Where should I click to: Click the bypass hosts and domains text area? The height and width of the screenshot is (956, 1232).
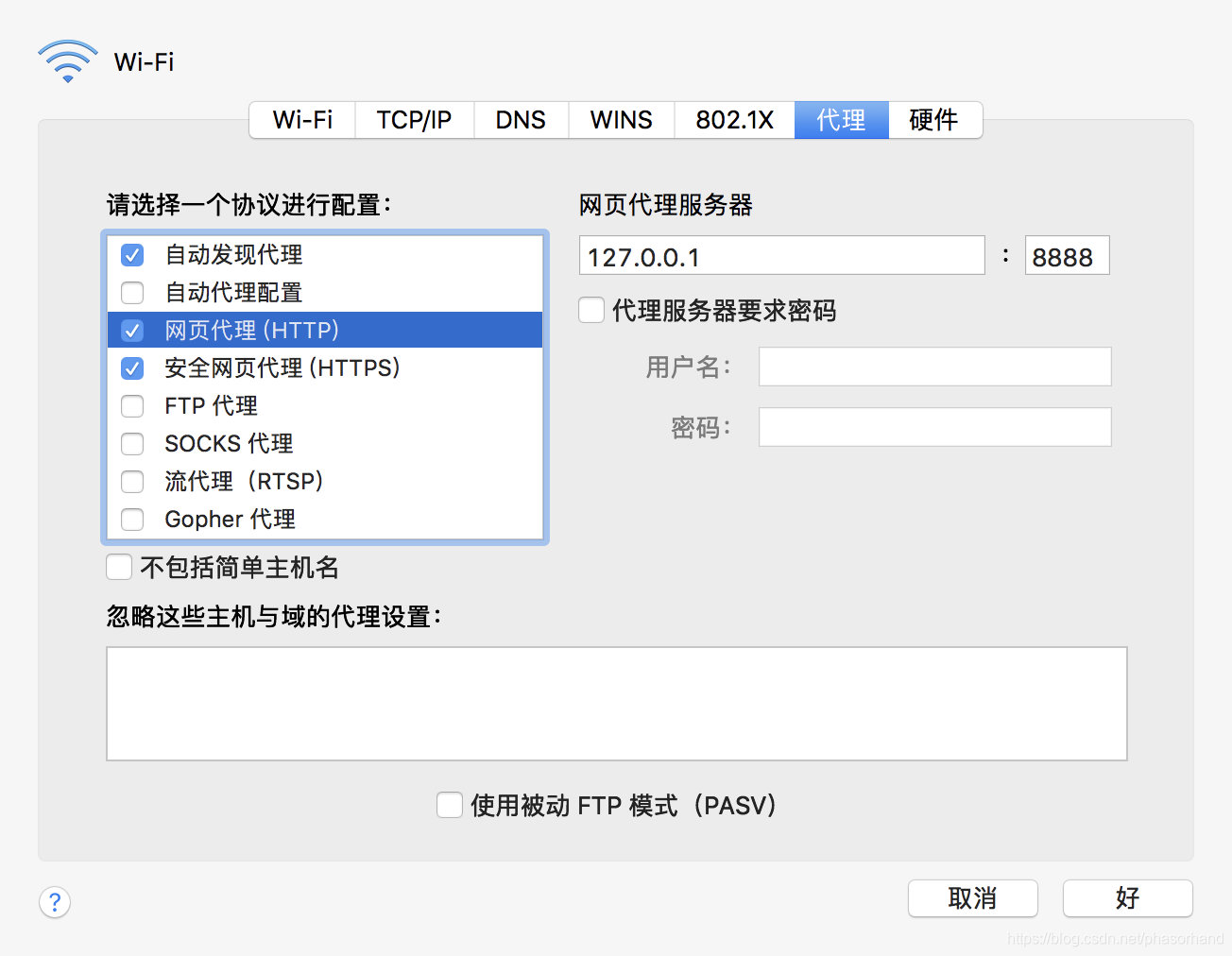617,704
